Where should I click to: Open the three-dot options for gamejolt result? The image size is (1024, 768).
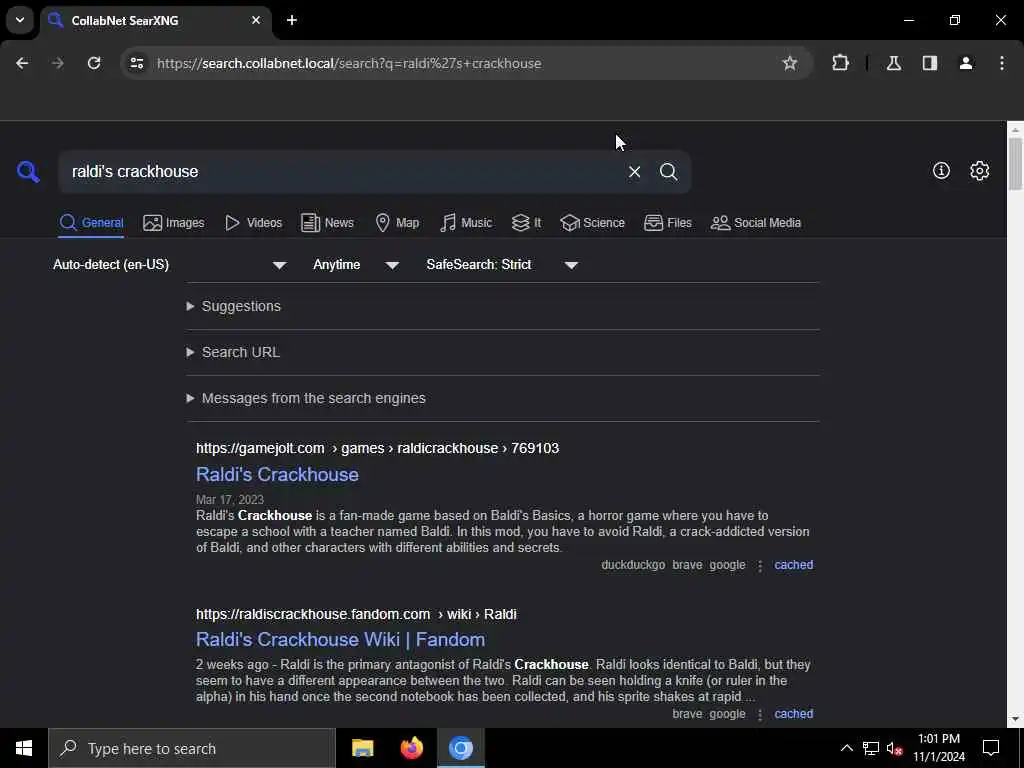tap(760, 566)
